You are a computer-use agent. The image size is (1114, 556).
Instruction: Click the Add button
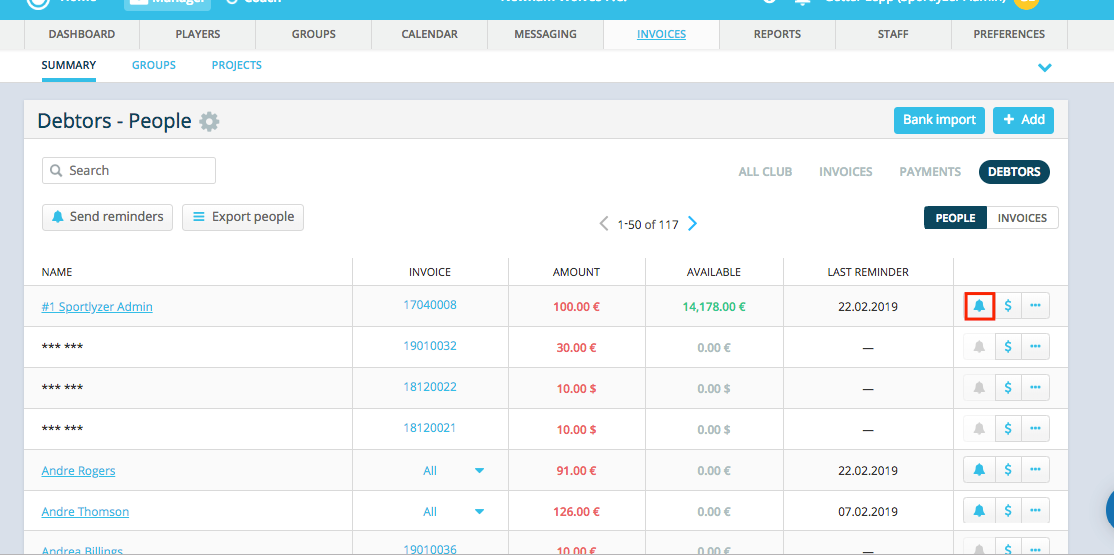(1023, 120)
